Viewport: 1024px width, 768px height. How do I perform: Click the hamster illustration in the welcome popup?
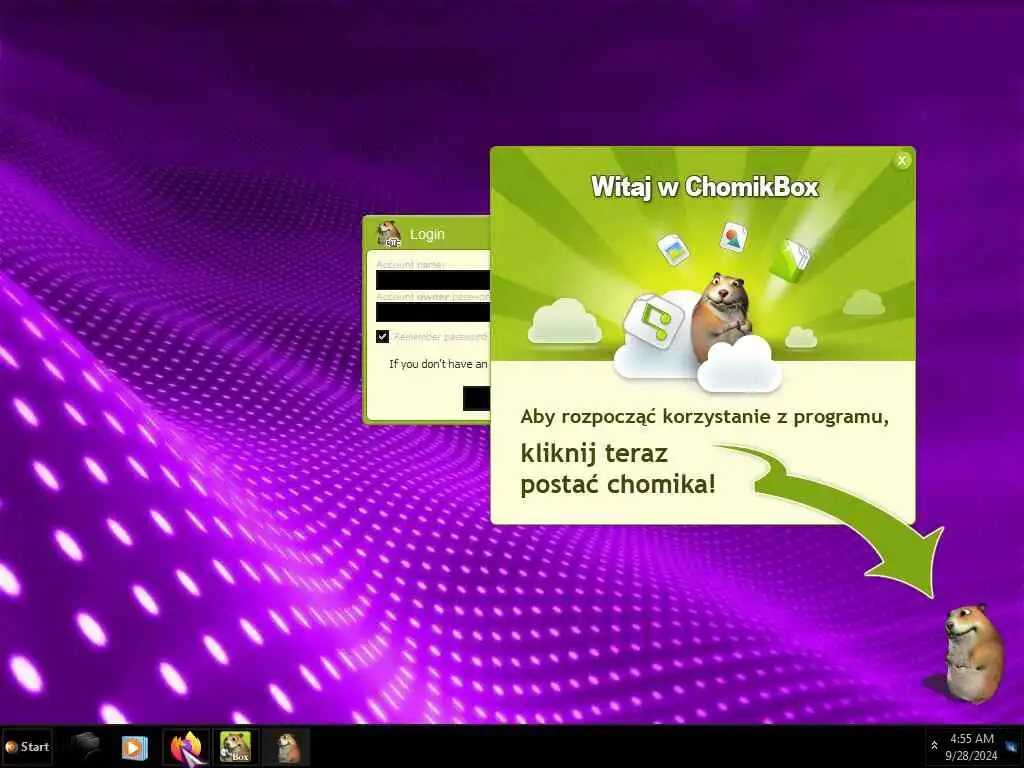722,317
